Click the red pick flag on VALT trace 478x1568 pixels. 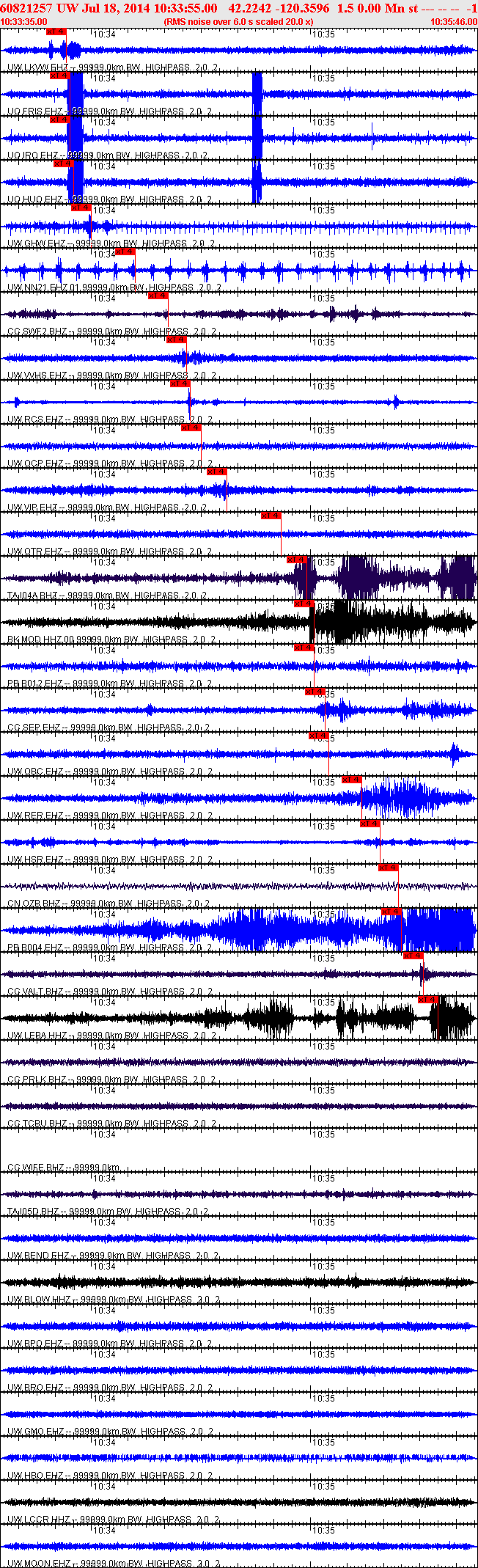[413, 956]
